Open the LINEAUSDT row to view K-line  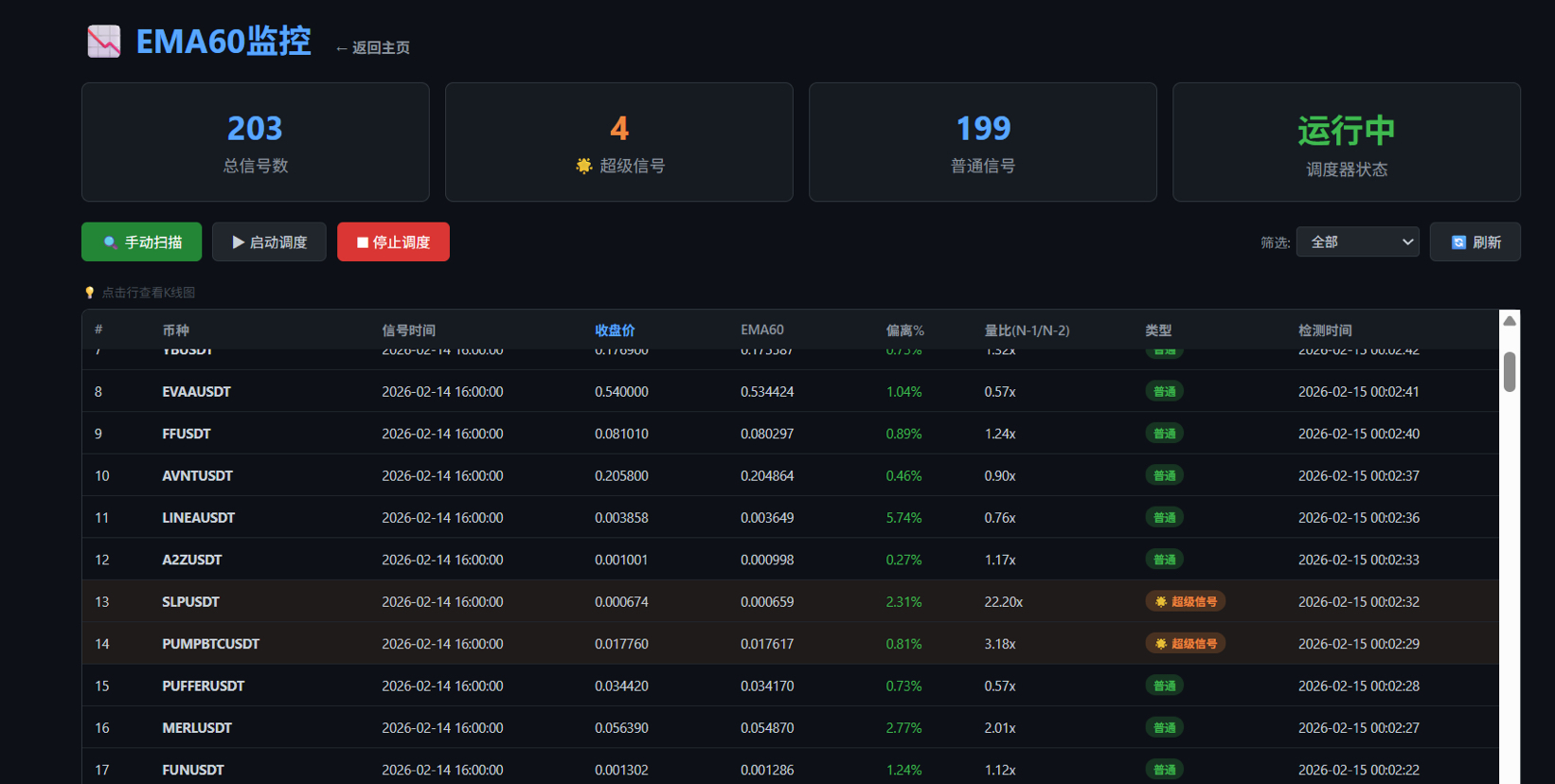[198, 518]
